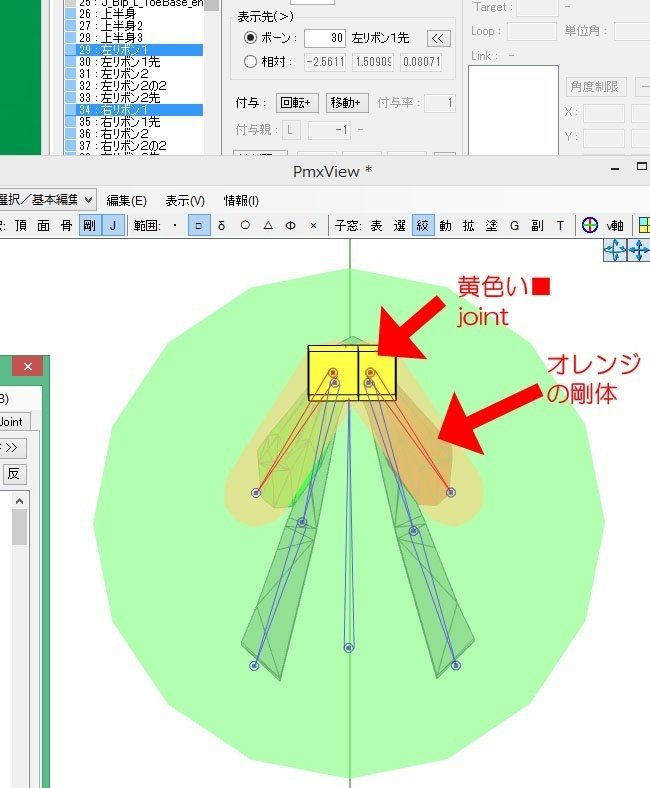Screen dimensions: 650x788
Task: Select the square box selection range mode
Action: click(199, 226)
